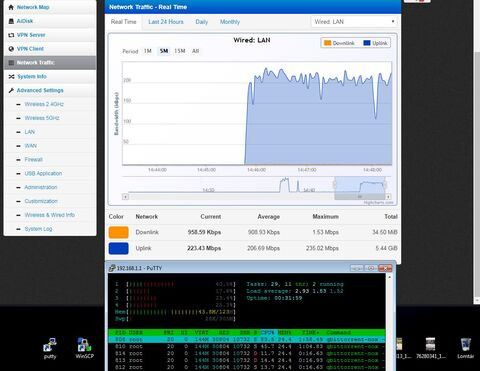
Task: Click the blue Uplink color swatch
Action: click(119, 248)
